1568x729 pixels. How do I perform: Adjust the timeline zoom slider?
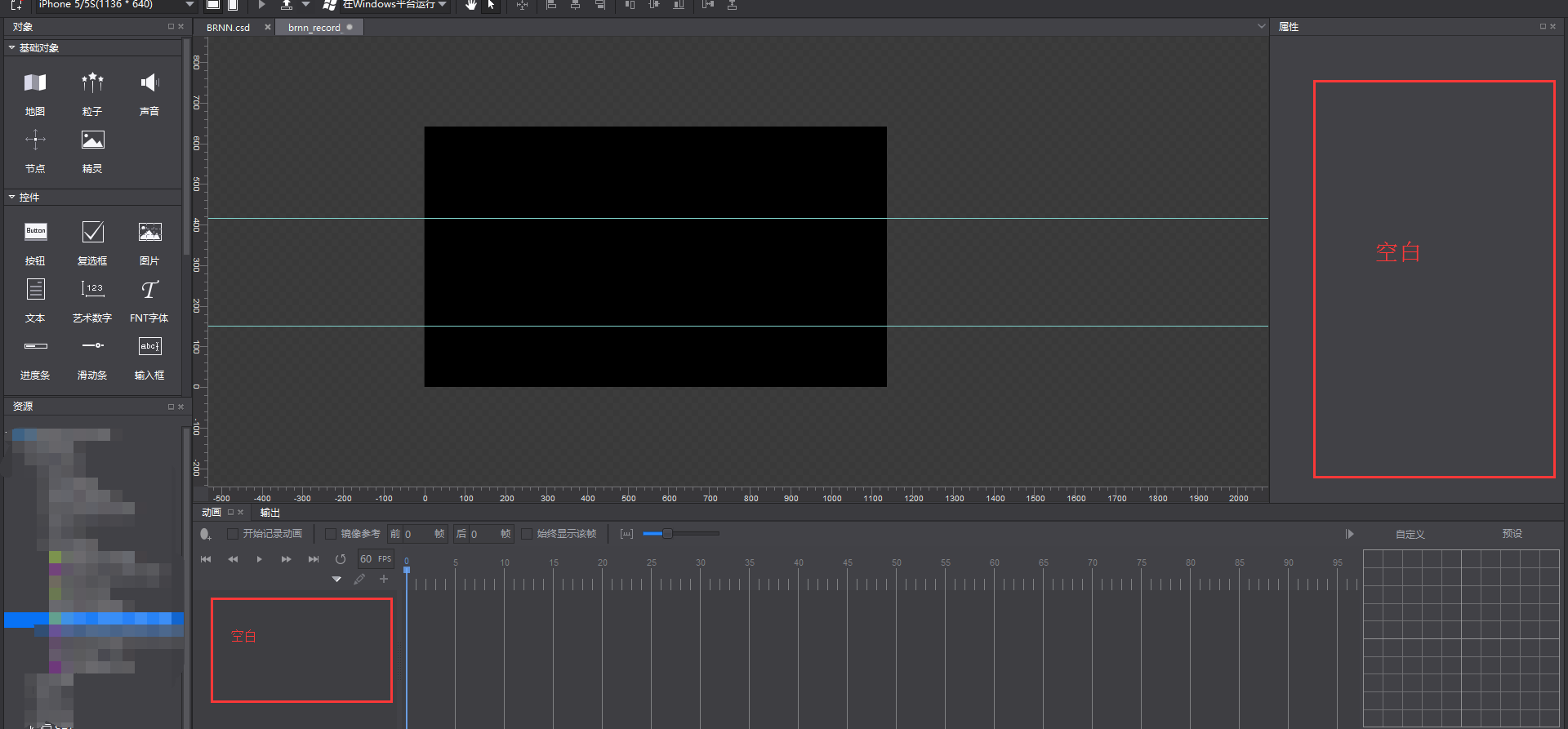click(681, 534)
